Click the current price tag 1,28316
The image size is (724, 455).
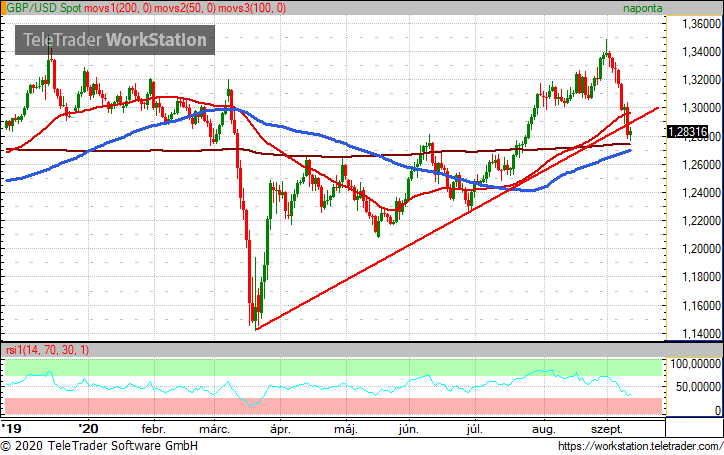tap(688, 132)
